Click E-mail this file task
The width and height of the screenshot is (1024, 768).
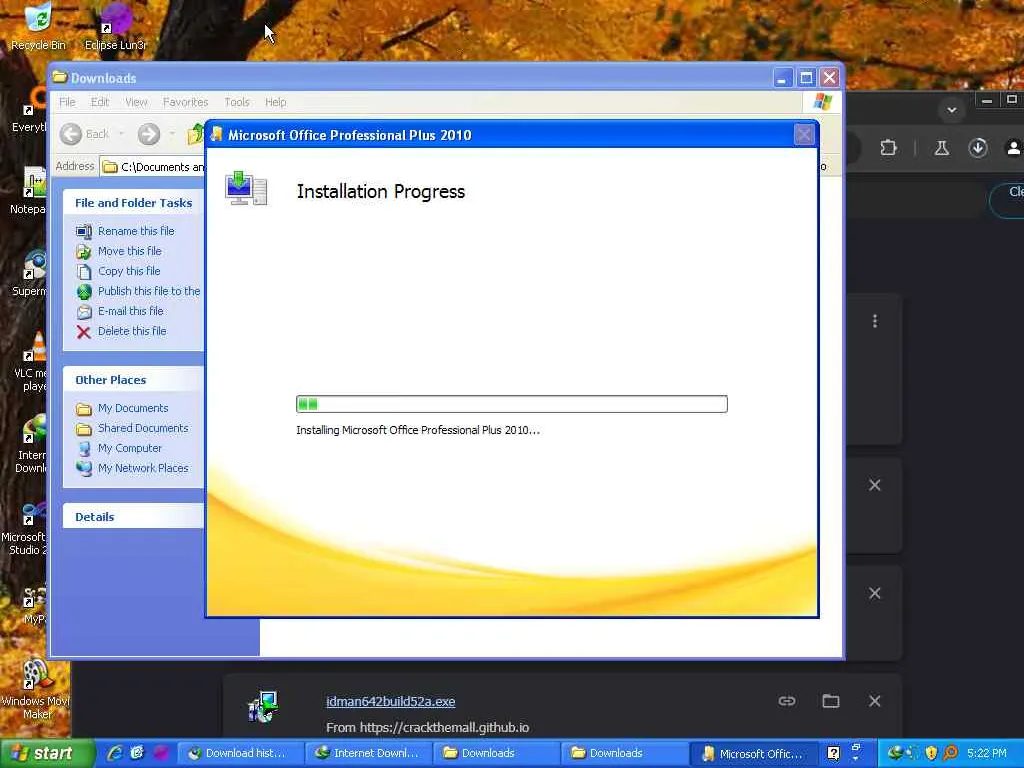[x=131, y=312]
